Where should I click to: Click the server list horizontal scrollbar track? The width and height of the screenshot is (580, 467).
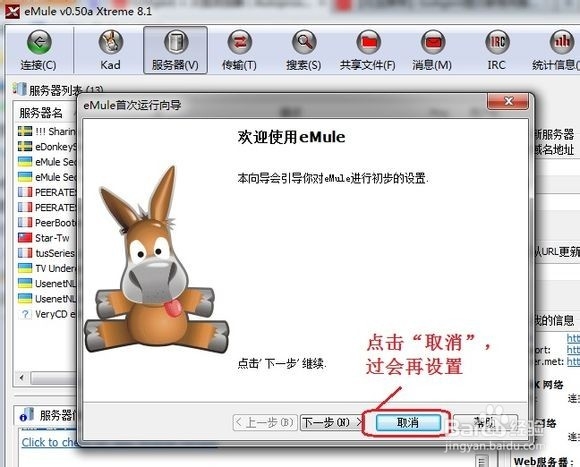[x=54, y=378]
